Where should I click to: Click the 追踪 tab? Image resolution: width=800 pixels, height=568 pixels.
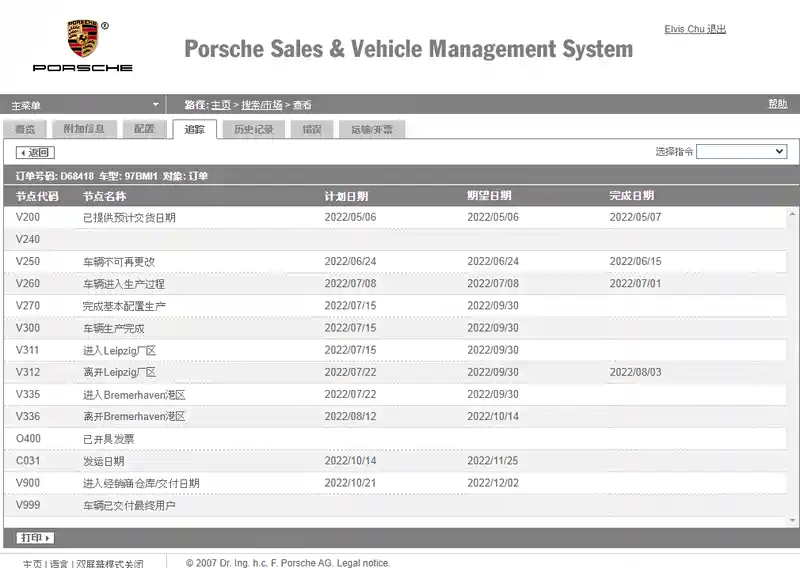click(194, 129)
